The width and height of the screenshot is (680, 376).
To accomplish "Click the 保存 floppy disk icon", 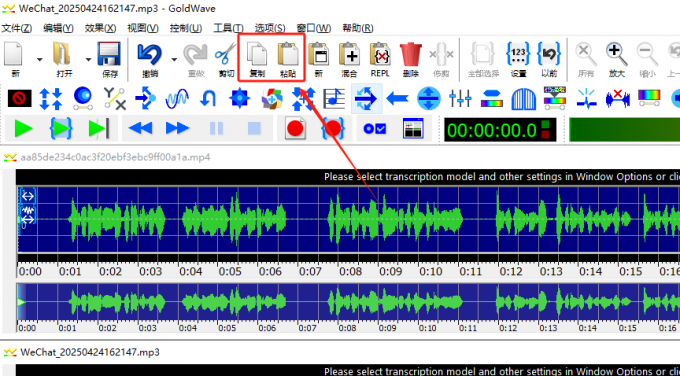I will (x=109, y=54).
